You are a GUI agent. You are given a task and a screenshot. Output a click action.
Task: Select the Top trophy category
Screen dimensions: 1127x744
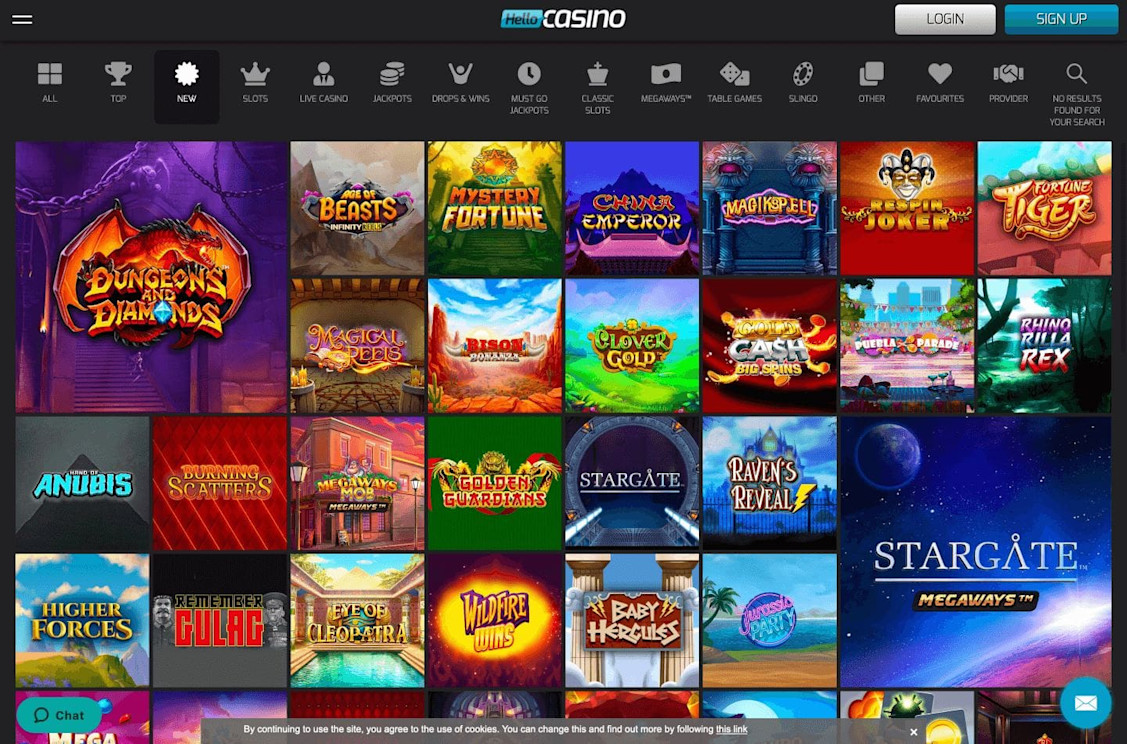(118, 73)
